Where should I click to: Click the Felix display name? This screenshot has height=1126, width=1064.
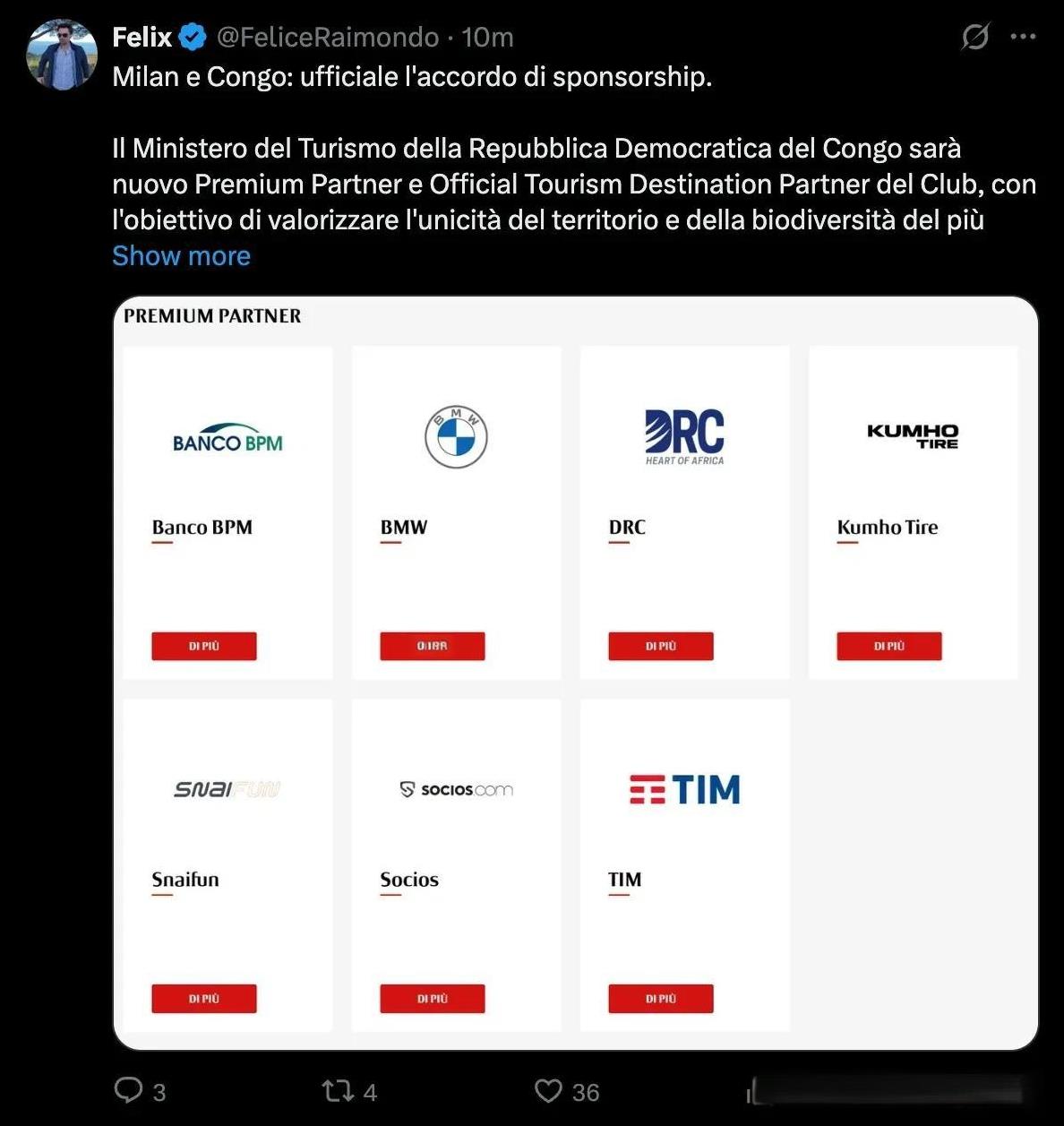[x=142, y=37]
